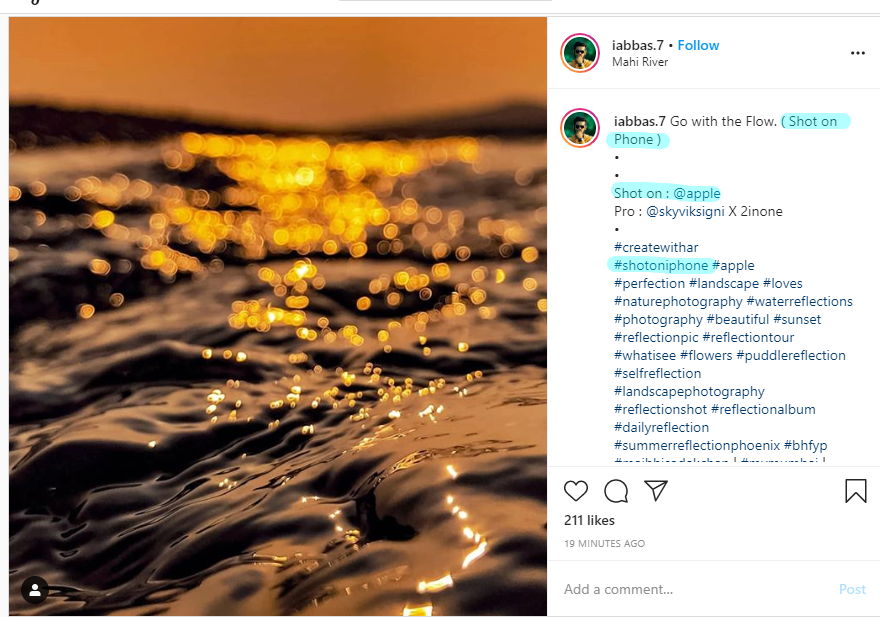
Task: Open the #createwithar hashtag
Action: (x=656, y=247)
